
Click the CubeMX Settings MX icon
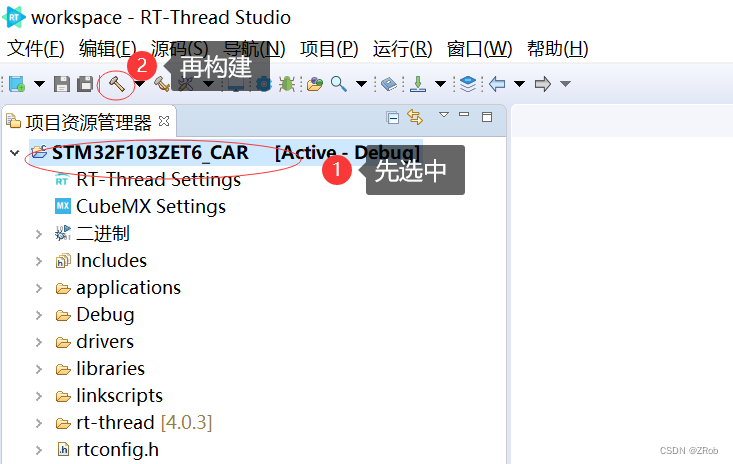pos(63,206)
